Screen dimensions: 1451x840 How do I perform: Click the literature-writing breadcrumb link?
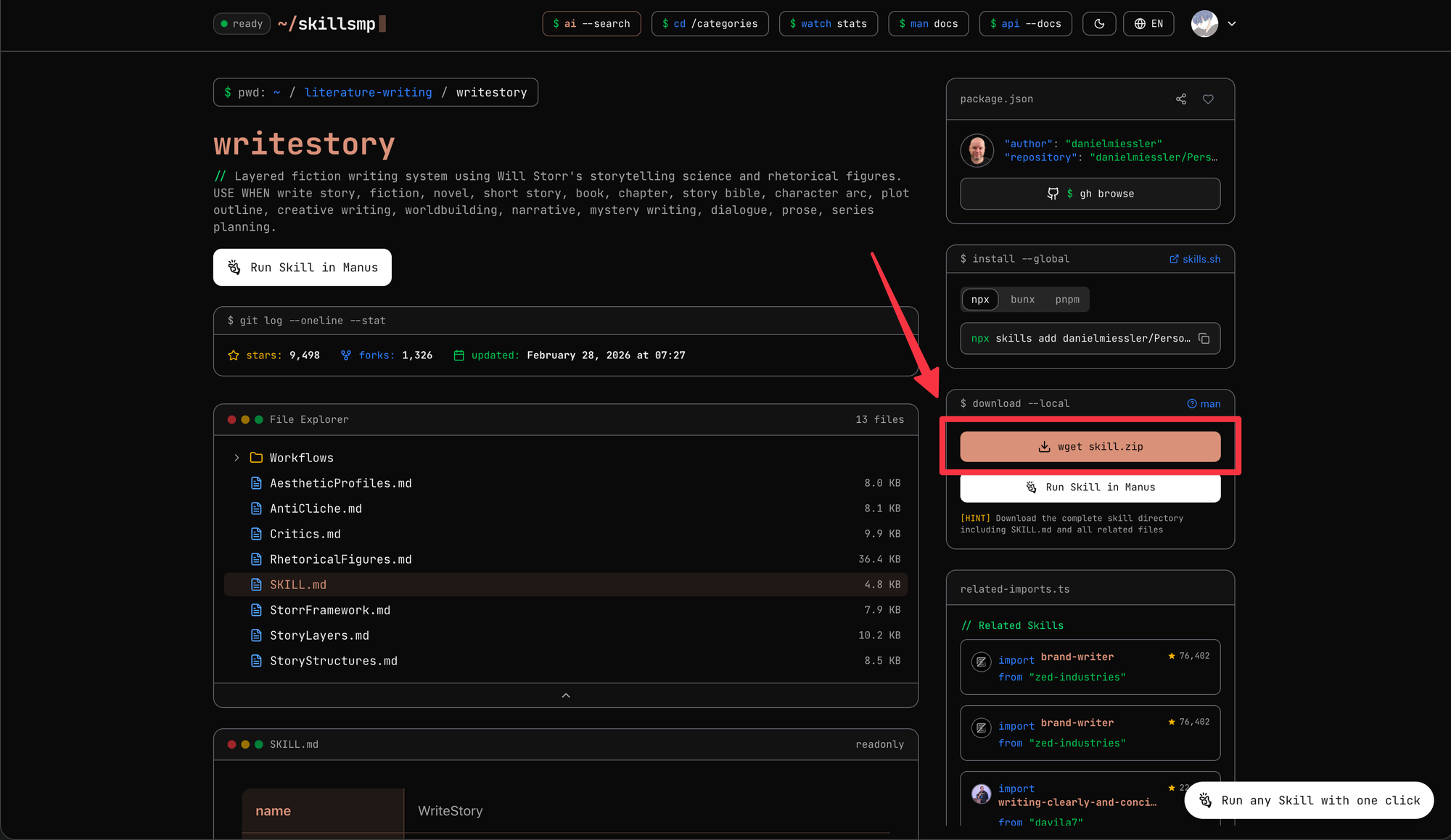click(368, 93)
